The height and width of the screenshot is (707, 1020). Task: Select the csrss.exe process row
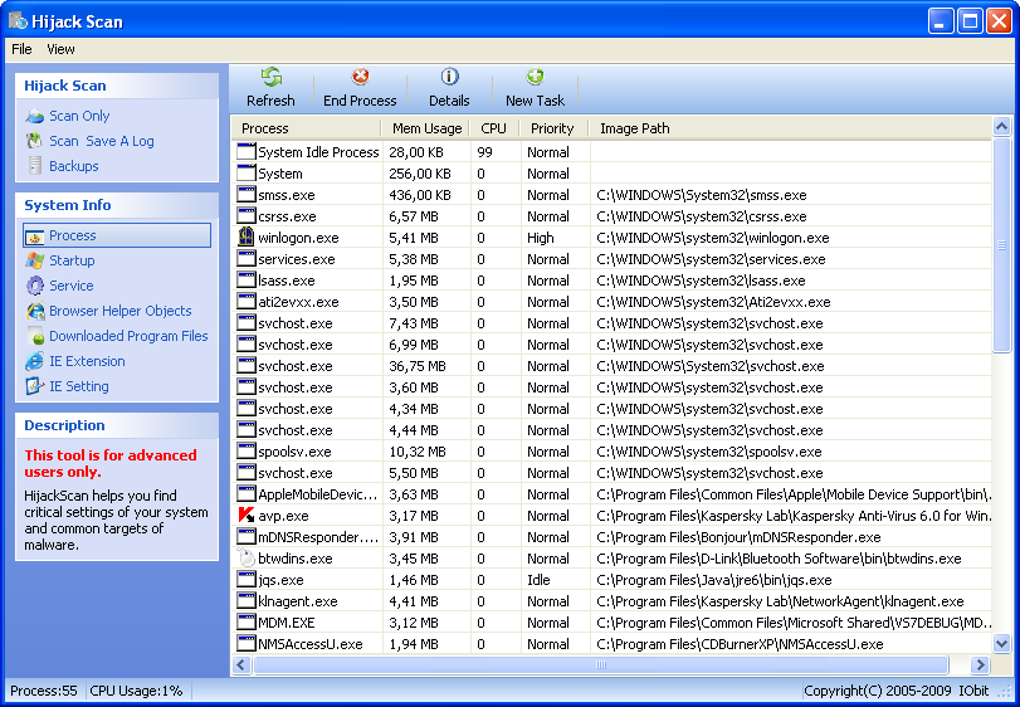[611, 217]
